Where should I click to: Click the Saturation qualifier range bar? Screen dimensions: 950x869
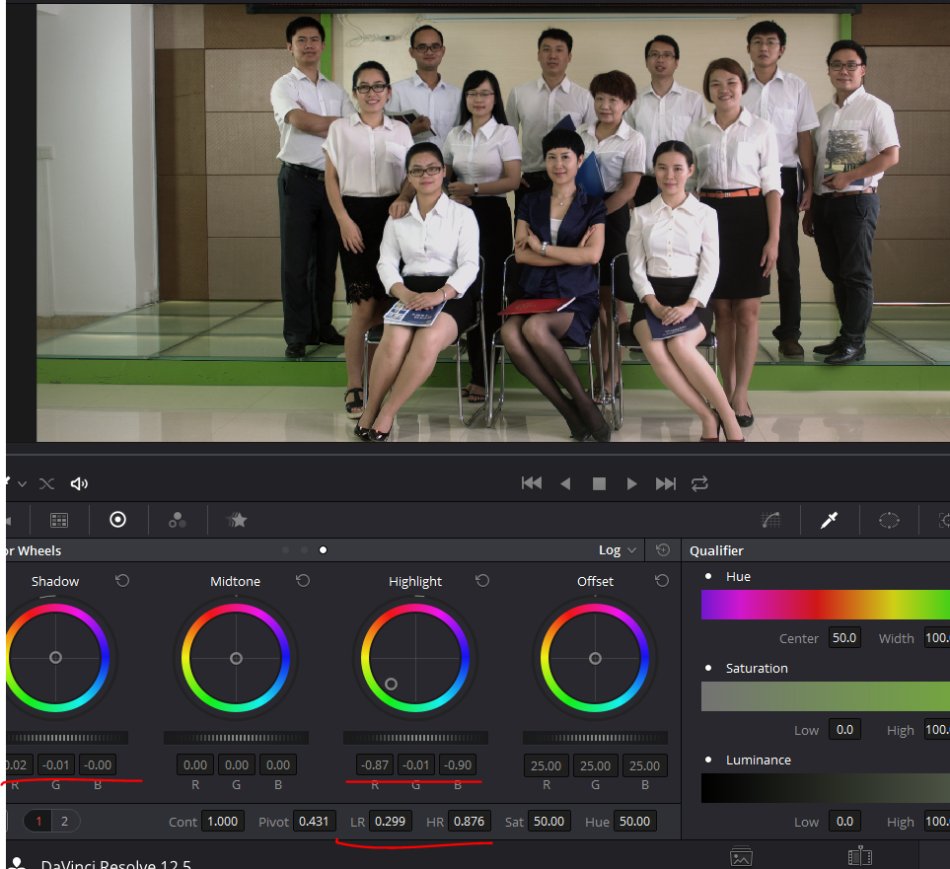[x=825, y=696]
